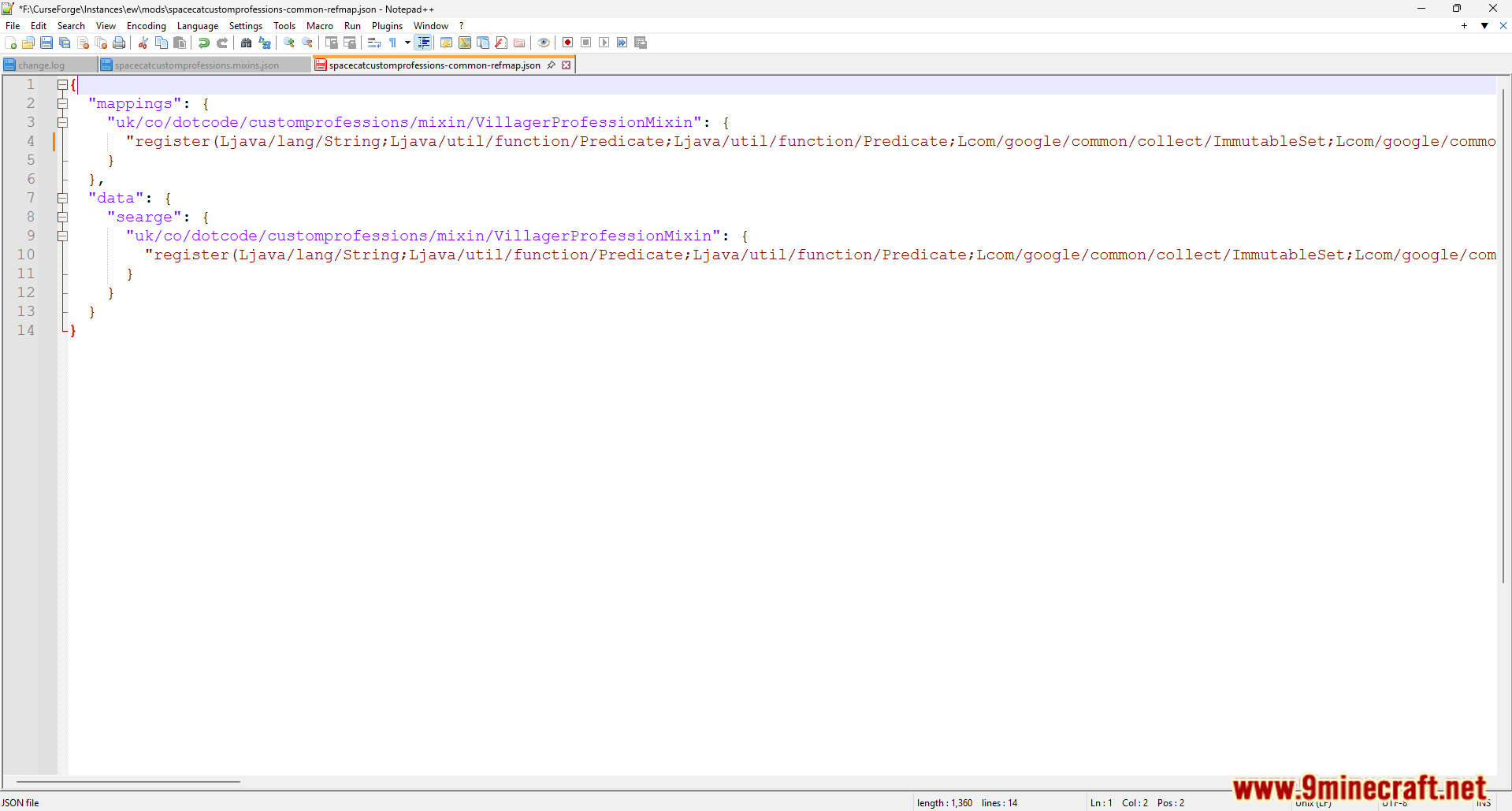
Task: Toggle synchronize horizontal scrolling
Action: pos(350,43)
